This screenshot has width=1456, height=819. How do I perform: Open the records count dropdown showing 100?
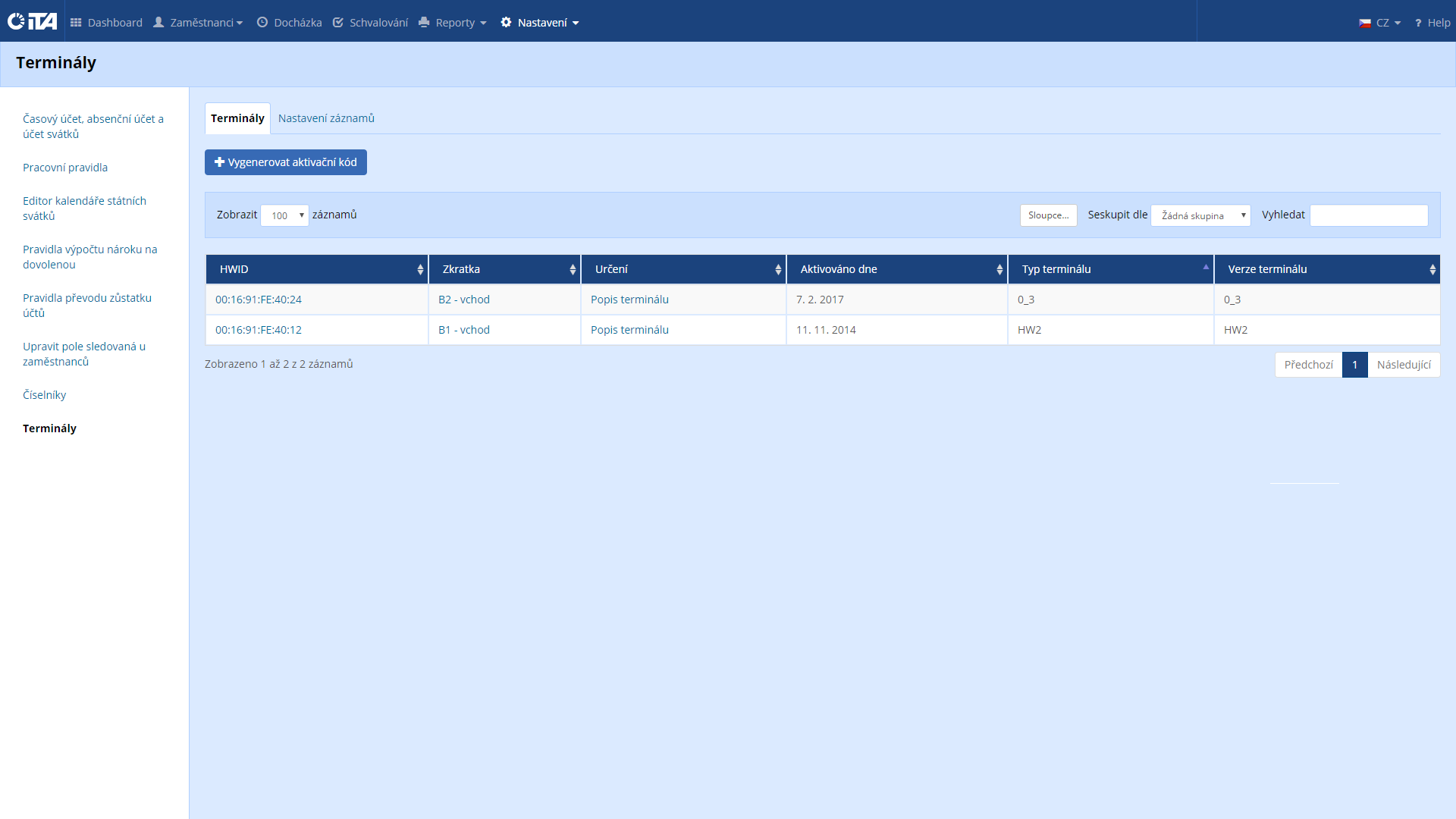coord(285,215)
